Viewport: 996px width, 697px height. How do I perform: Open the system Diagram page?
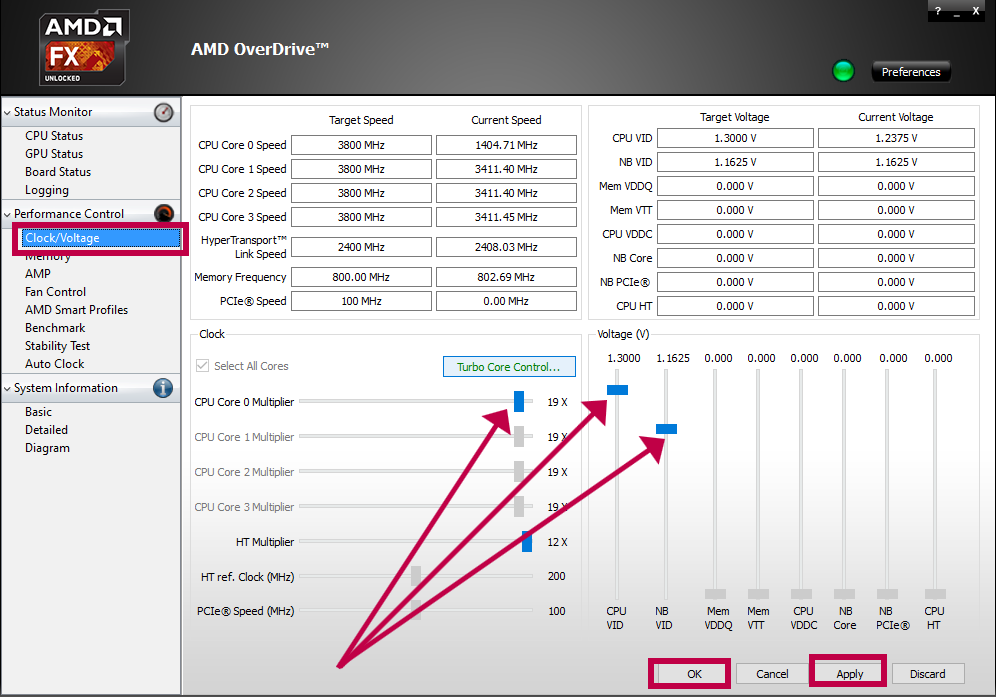click(47, 448)
